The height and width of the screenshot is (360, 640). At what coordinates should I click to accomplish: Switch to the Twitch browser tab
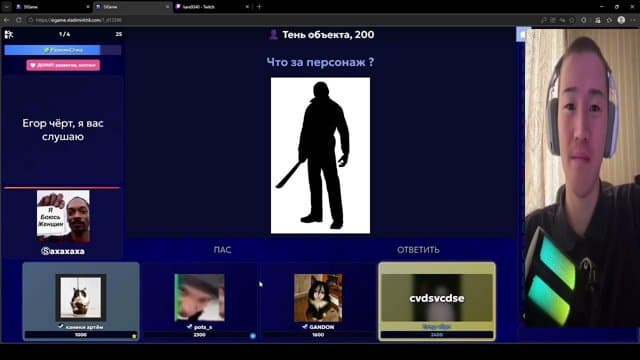(x=211, y=7)
